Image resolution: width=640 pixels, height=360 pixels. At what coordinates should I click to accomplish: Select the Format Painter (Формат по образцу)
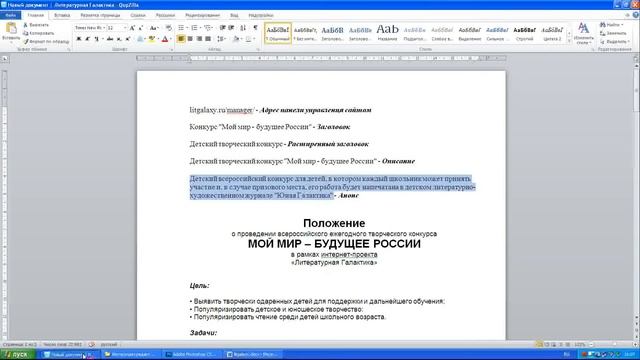tap(46, 41)
